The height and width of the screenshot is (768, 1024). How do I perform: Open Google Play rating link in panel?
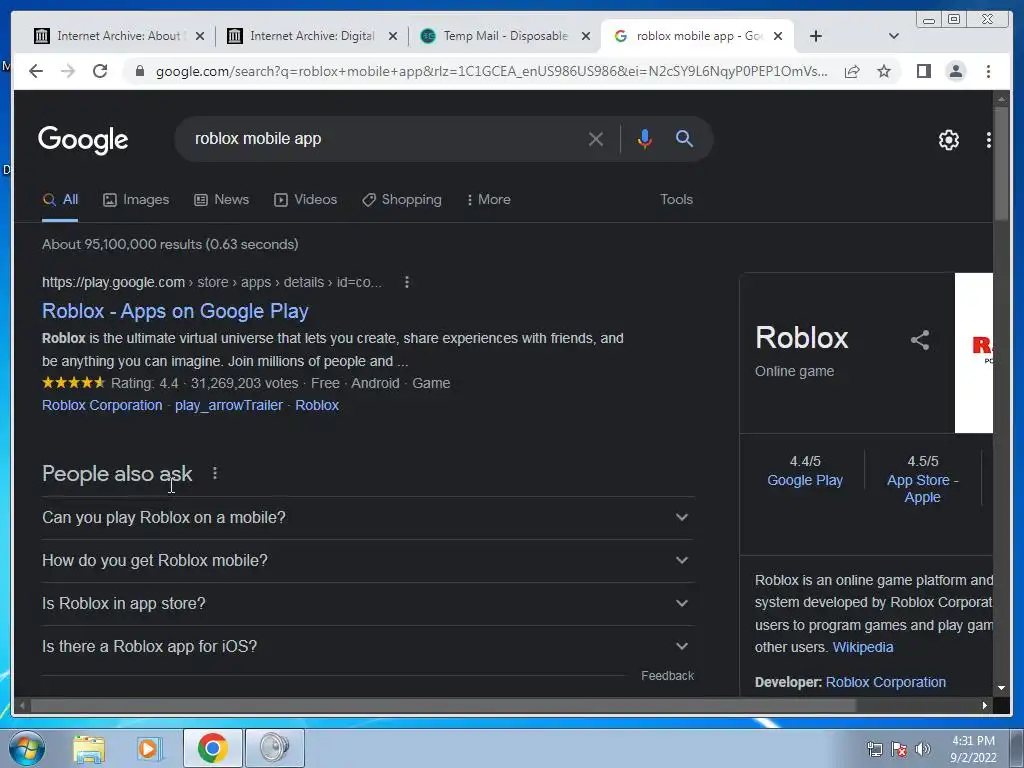coord(805,480)
